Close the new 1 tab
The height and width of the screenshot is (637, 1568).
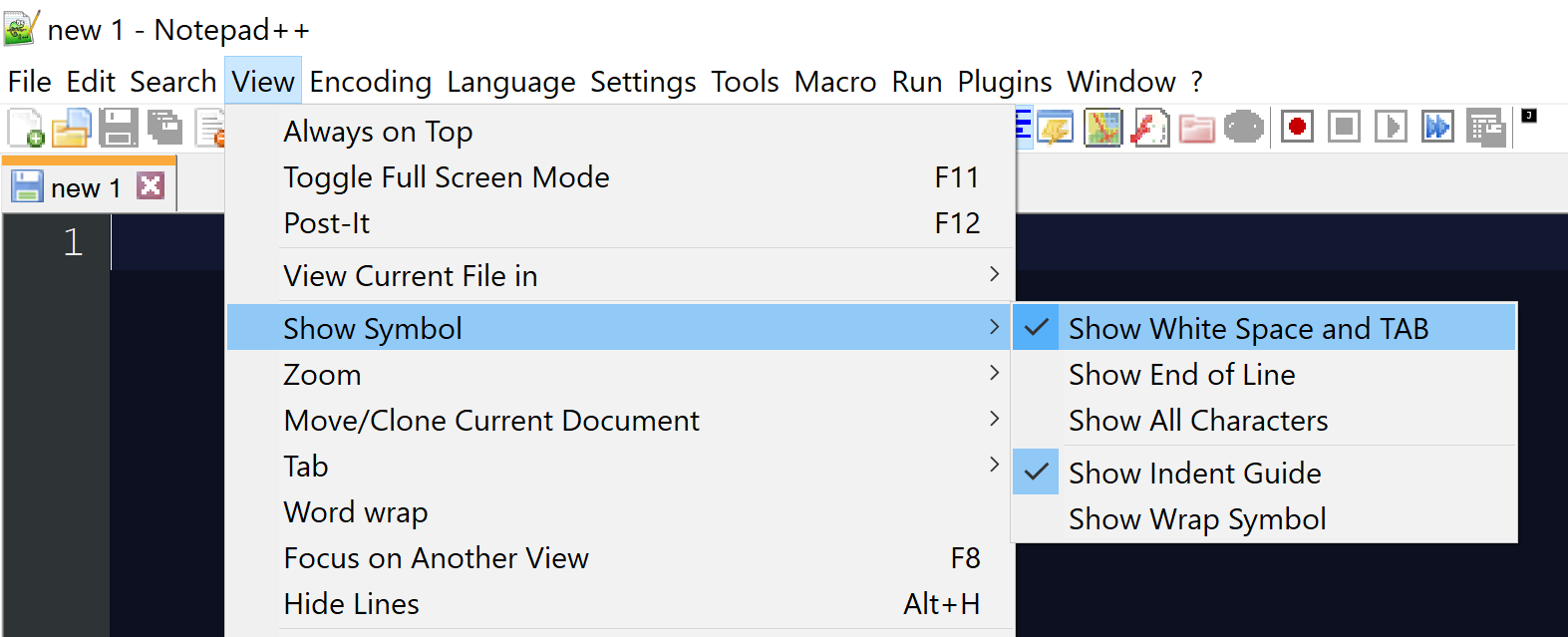pyautogui.click(x=151, y=185)
